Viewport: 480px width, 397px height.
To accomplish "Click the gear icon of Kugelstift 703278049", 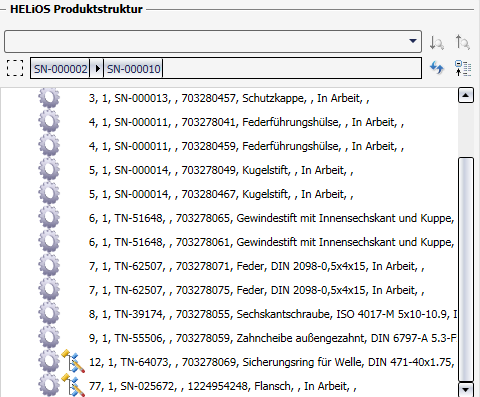I will 49,170.
